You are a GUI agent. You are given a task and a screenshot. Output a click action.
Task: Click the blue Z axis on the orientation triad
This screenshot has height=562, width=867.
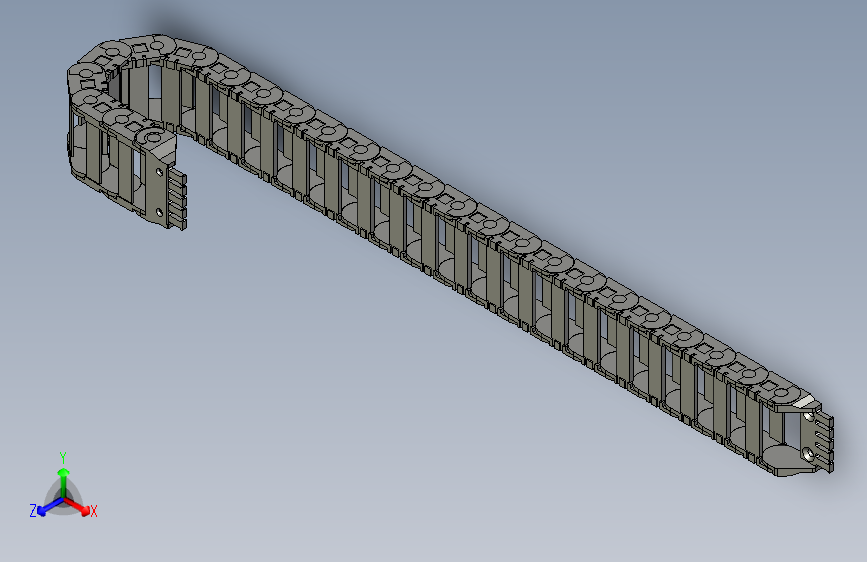[50, 507]
